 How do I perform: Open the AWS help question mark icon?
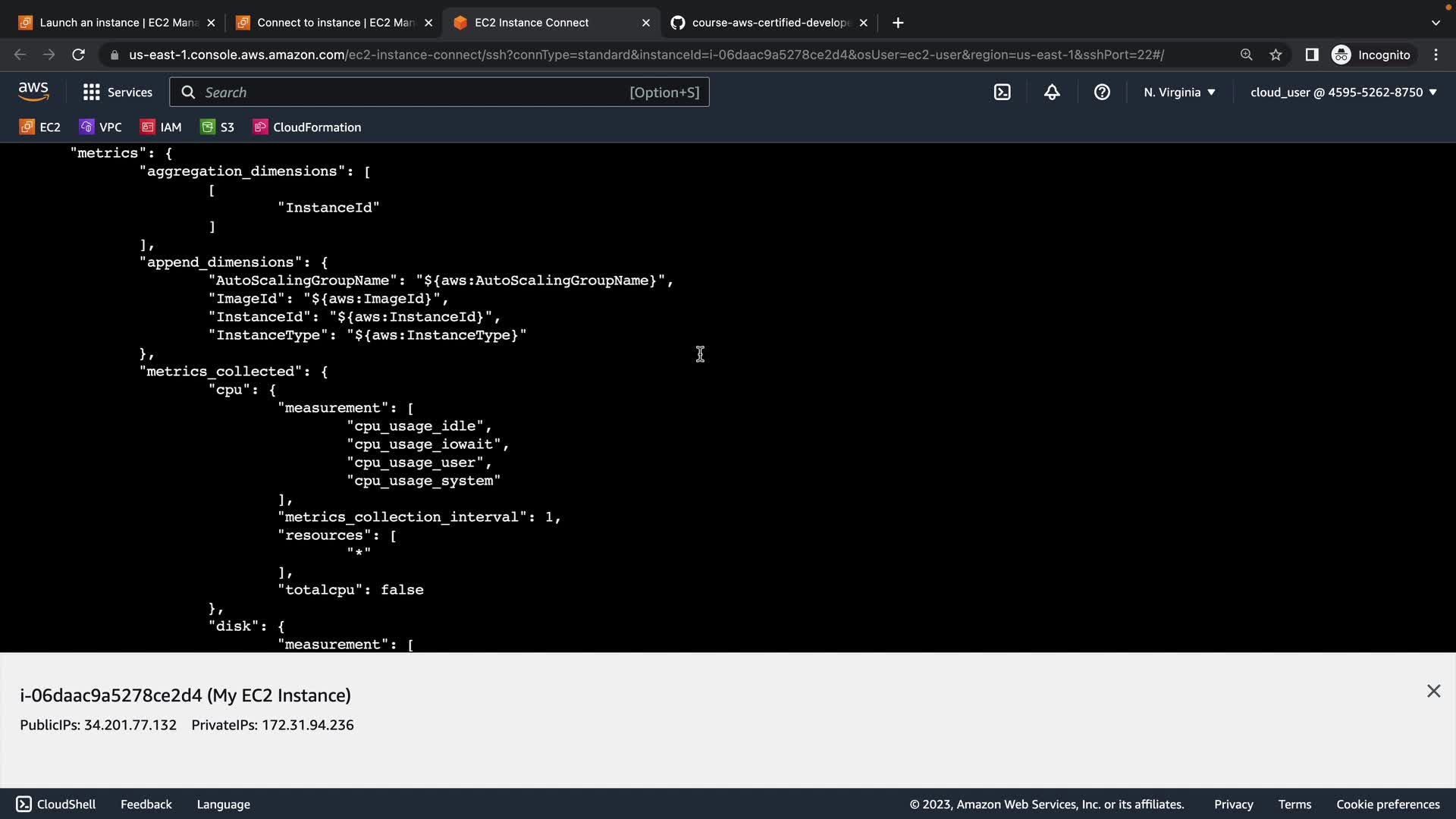point(1102,93)
